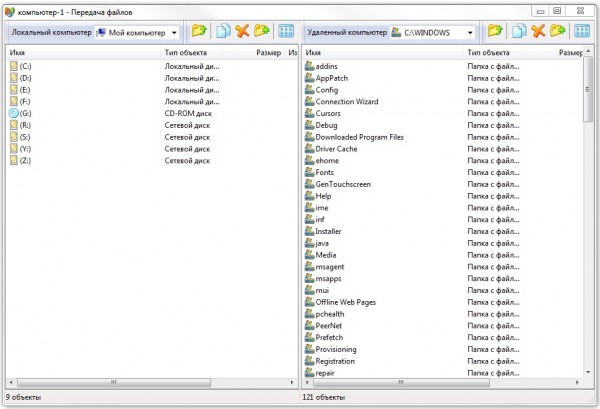Select the Downloaded Program Files folder name
The height and width of the screenshot is (409, 600).
click(x=359, y=137)
